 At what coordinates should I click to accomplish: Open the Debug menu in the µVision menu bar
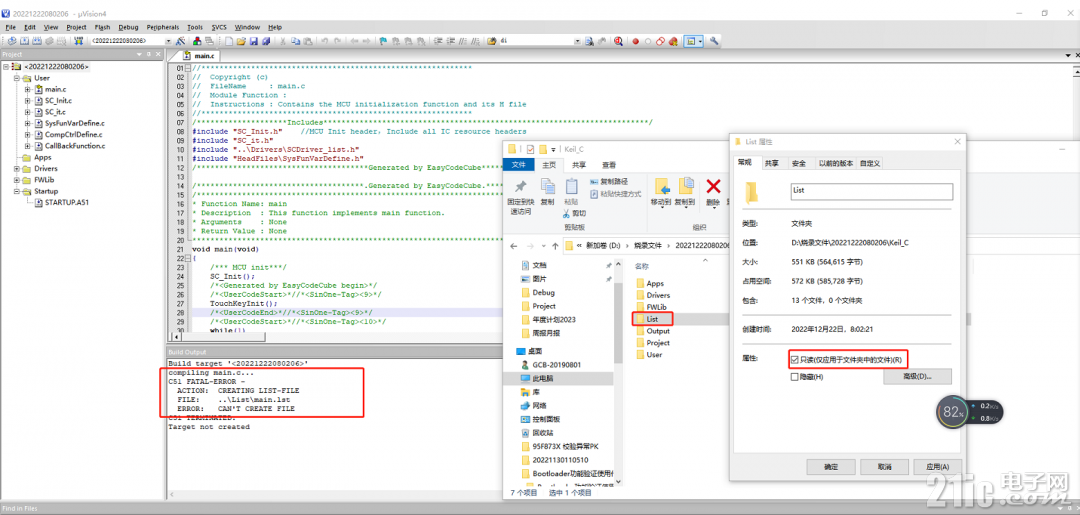coord(128,27)
